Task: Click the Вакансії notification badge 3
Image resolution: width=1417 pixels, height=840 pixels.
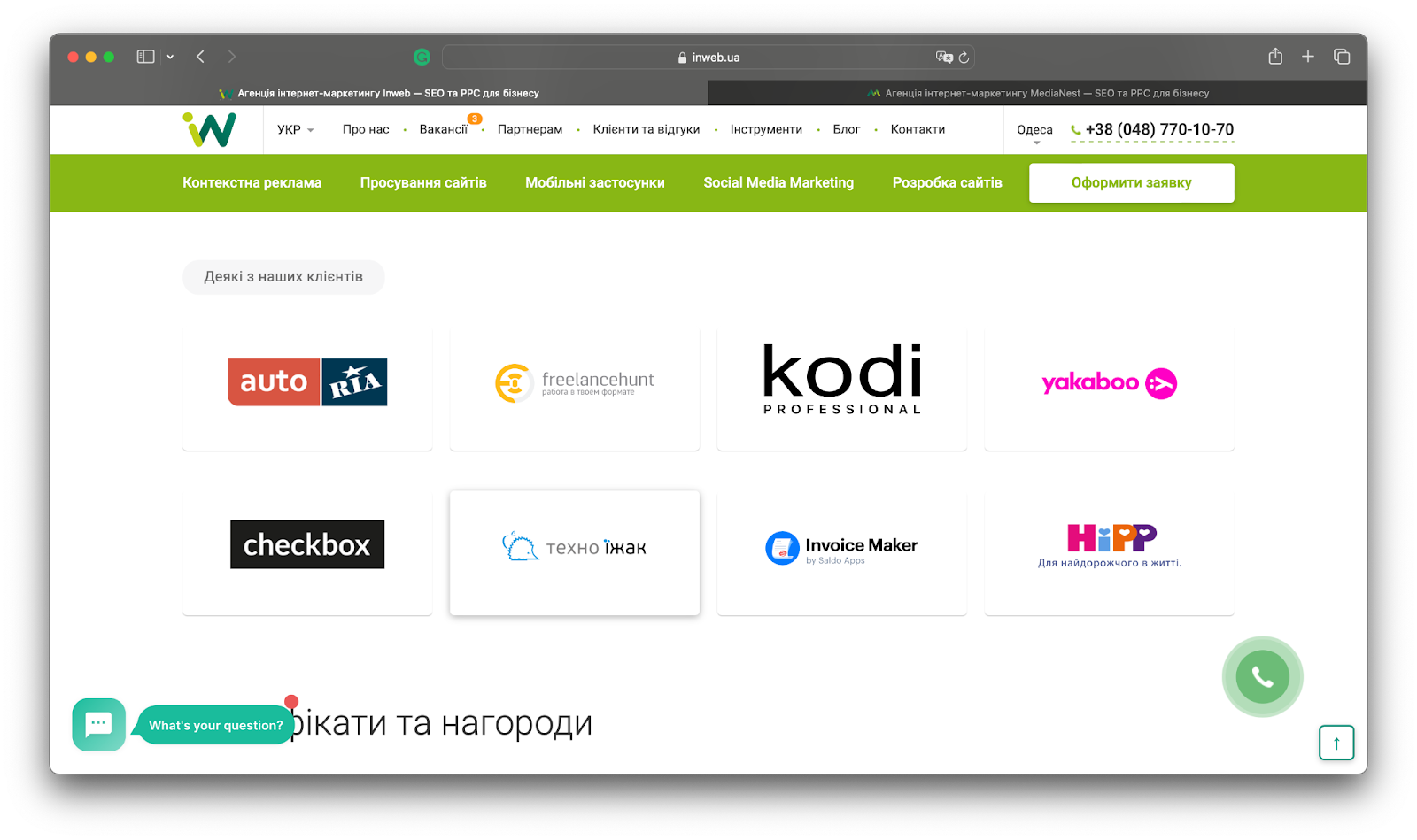Action: point(475,119)
